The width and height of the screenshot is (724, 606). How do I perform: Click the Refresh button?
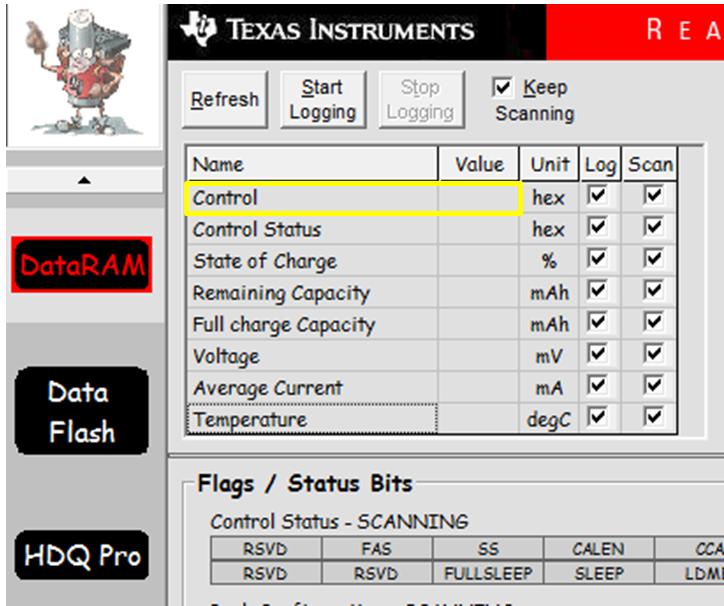[x=225, y=99]
